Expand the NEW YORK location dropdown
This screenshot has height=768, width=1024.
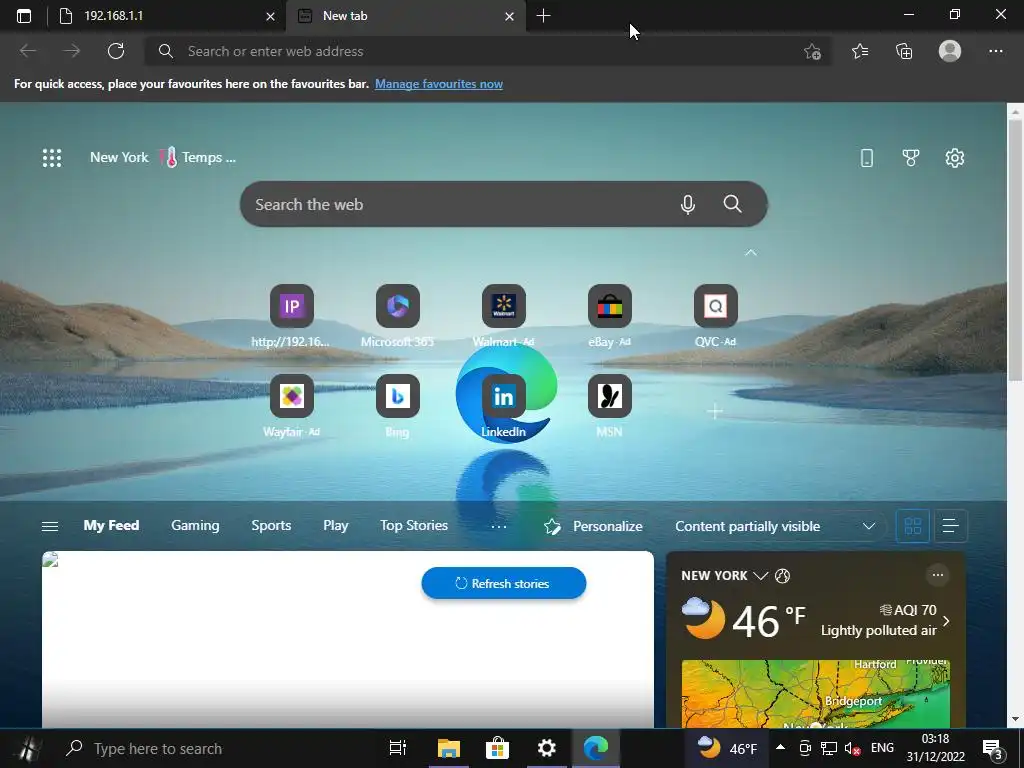(760, 575)
